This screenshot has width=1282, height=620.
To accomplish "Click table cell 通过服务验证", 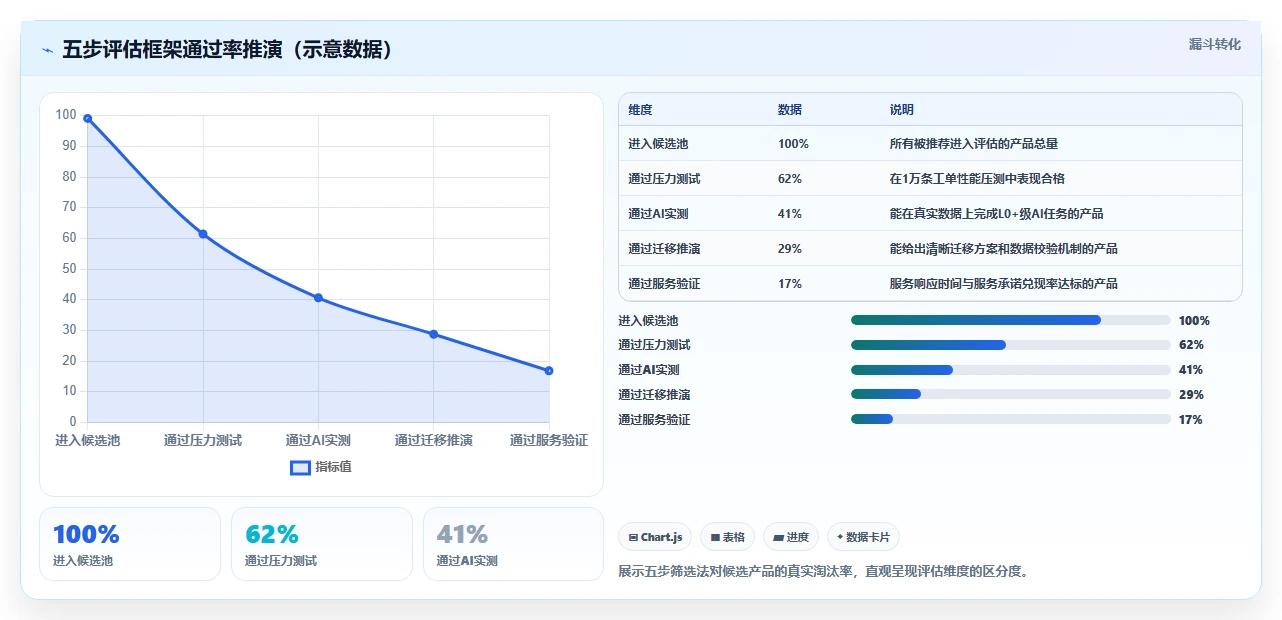I will tap(664, 284).
